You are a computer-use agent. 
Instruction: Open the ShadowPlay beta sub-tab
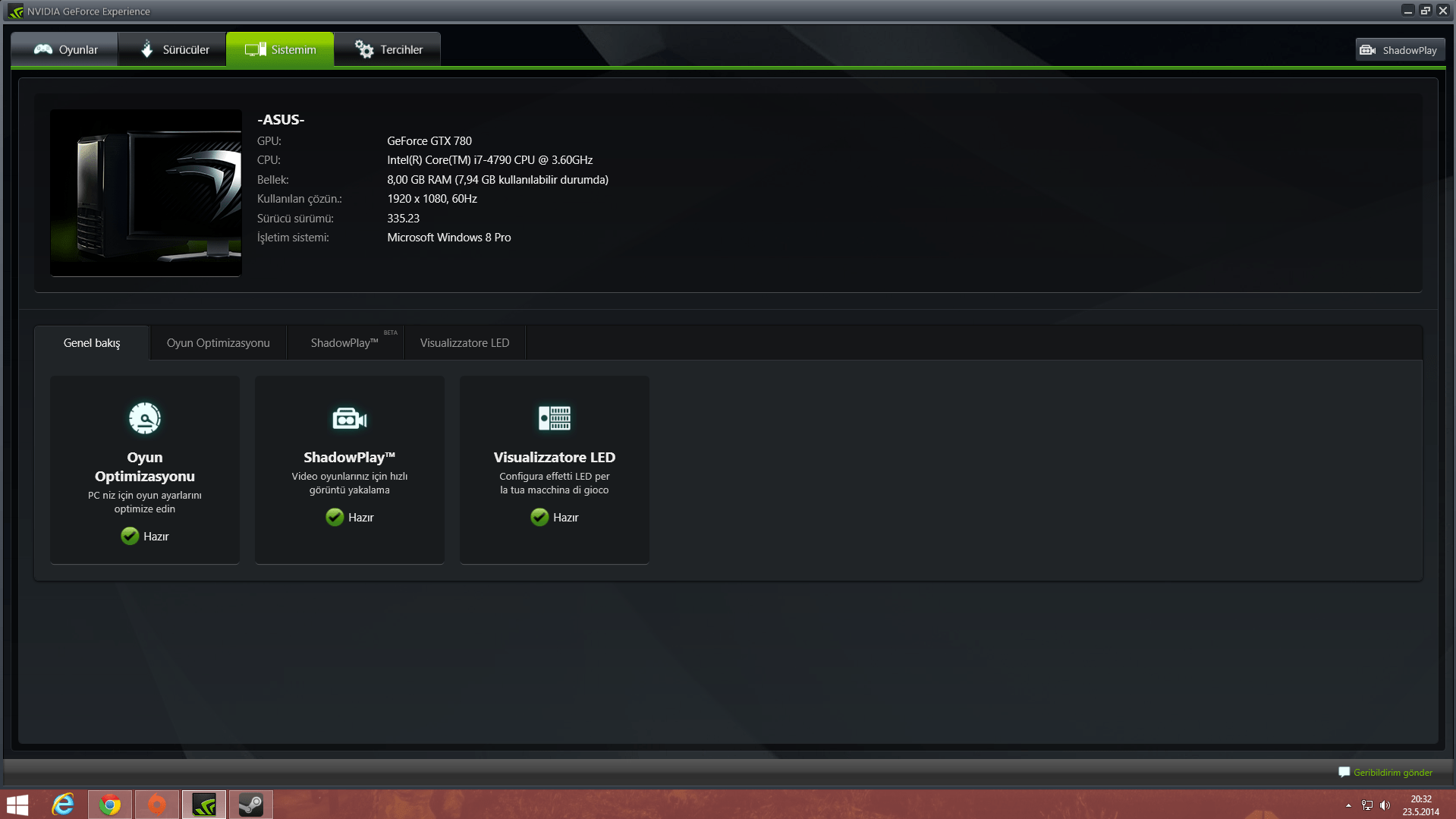(x=345, y=343)
